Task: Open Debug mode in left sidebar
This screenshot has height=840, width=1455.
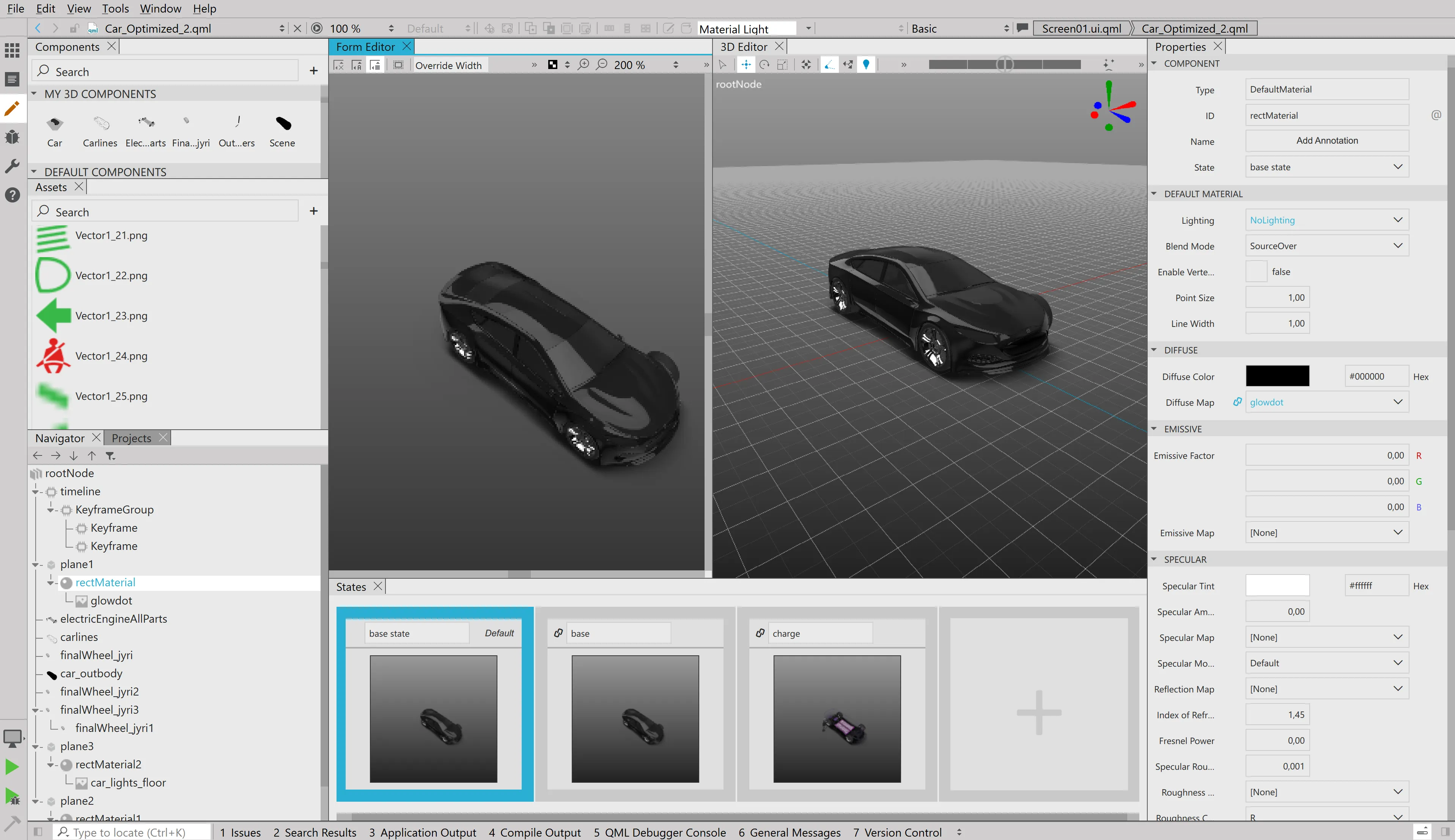Action: tap(12, 137)
